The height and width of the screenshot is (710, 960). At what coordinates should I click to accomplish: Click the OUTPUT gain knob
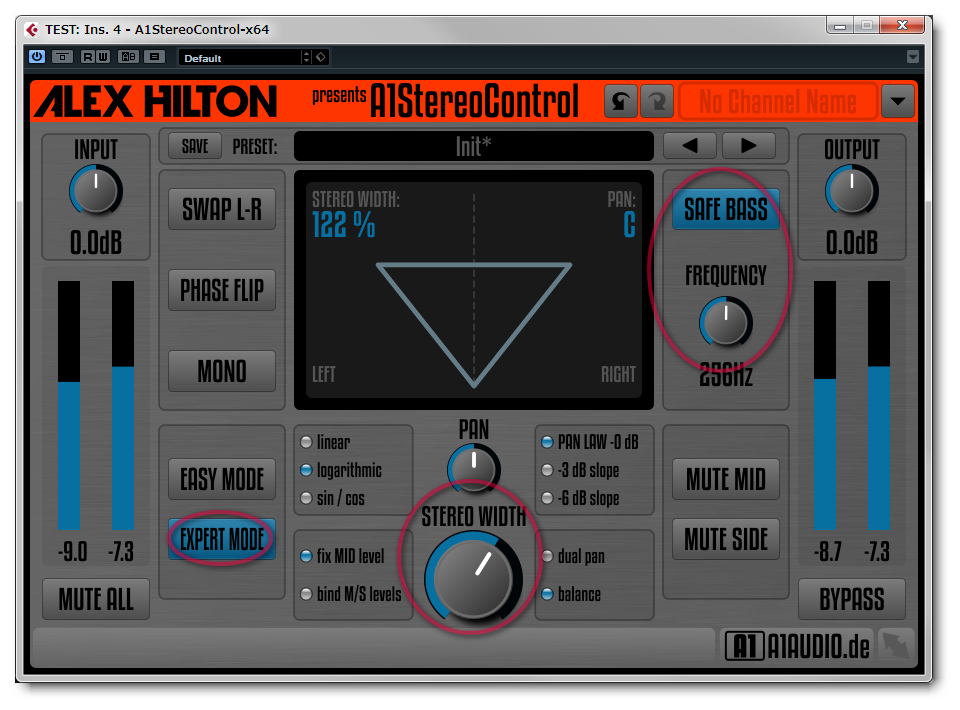(x=852, y=190)
